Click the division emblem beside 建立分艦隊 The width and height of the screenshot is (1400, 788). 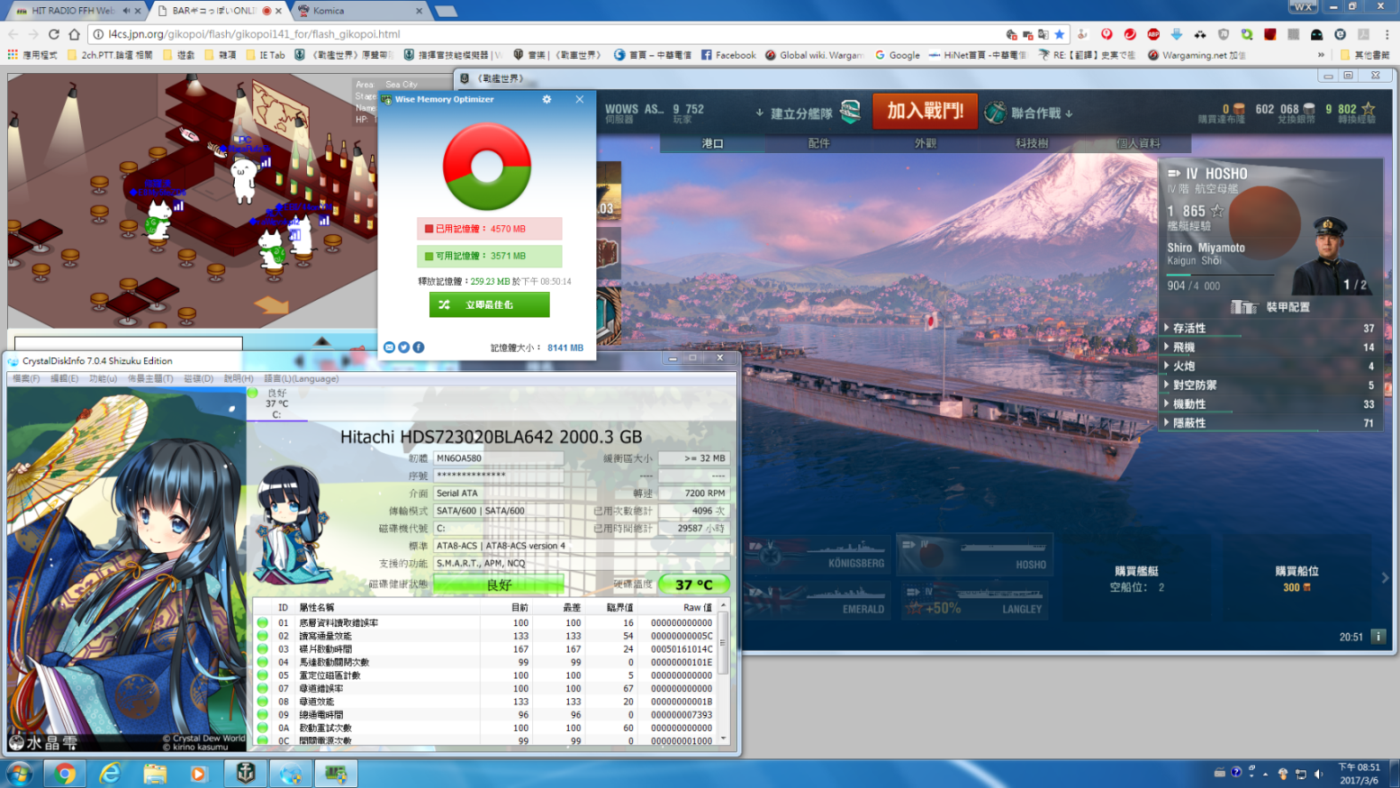coord(849,112)
